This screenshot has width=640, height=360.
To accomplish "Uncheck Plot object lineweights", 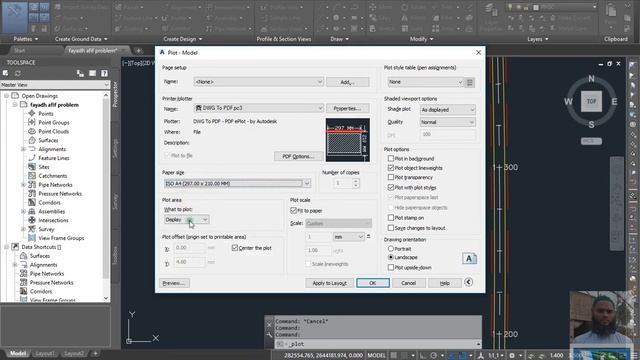I will click(391, 168).
